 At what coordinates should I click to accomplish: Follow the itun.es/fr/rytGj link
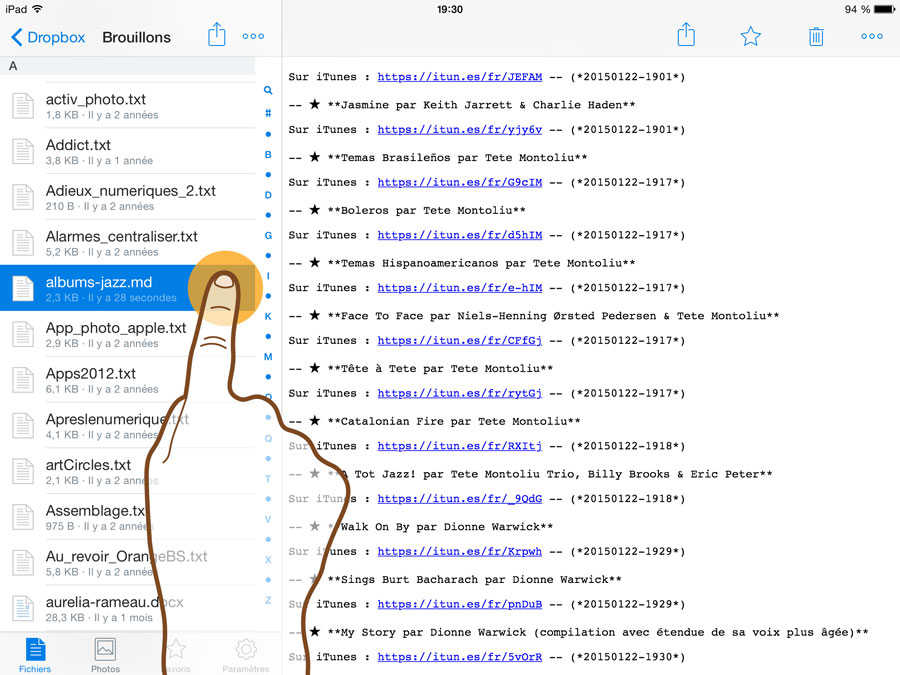point(459,394)
